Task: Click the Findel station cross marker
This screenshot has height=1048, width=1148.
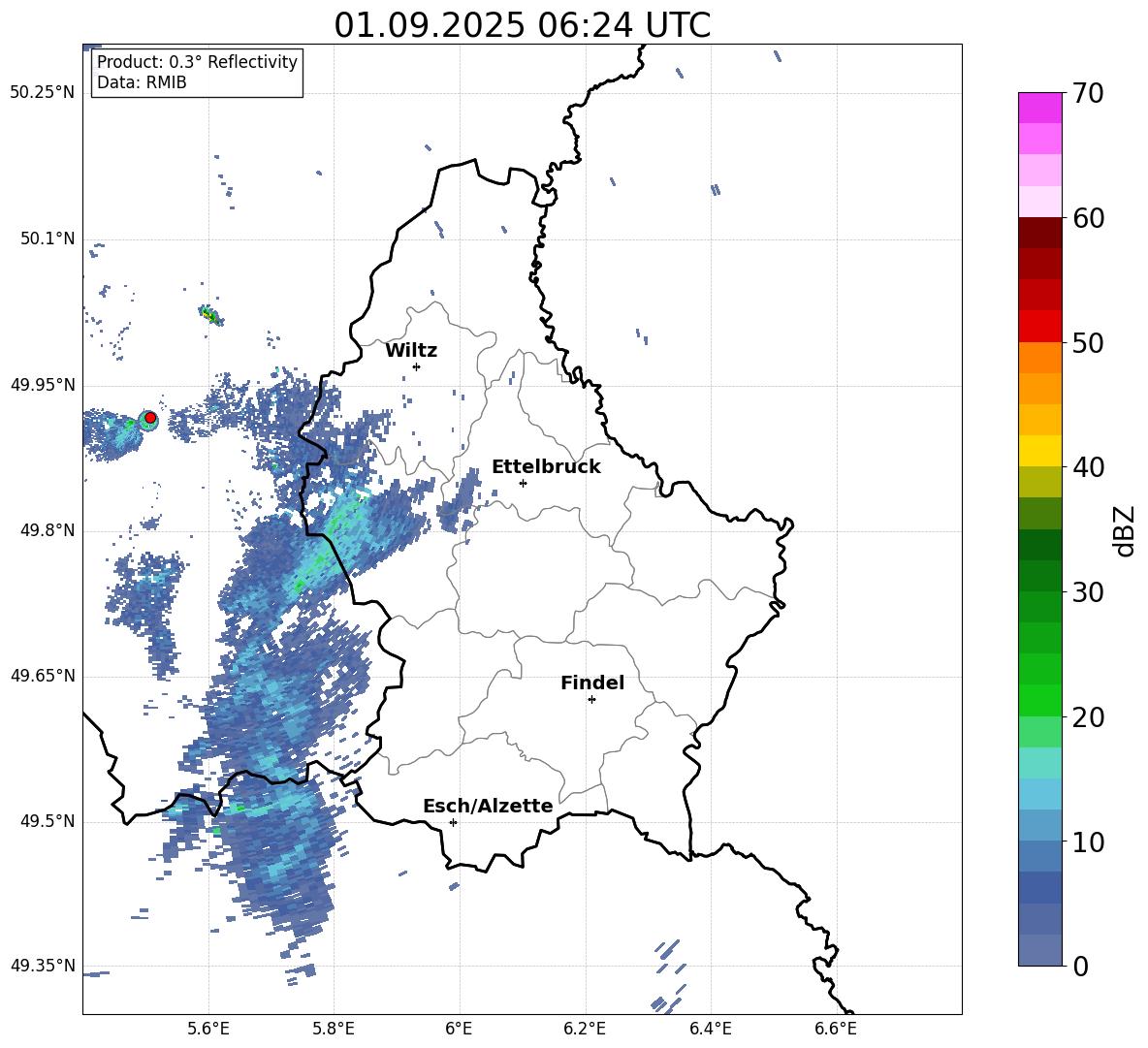Action: click(x=591, y=700)
